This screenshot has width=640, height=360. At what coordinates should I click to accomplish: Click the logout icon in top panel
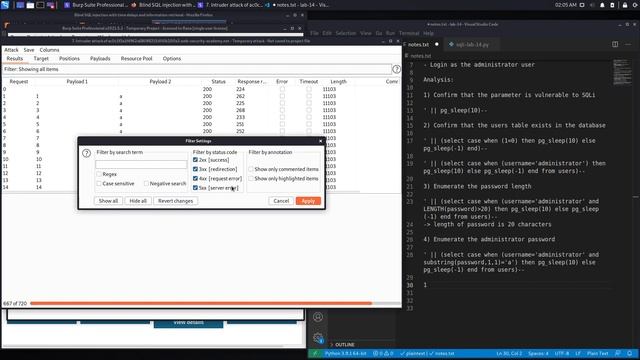tap(636, 5)
